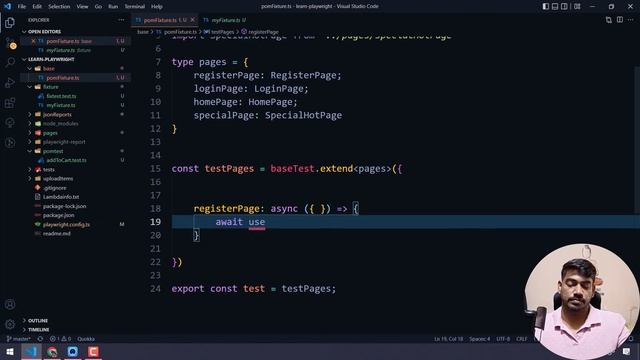Screen dimensions: 640x360
Task: Expand the pages folder
Action: coord(50,133)
